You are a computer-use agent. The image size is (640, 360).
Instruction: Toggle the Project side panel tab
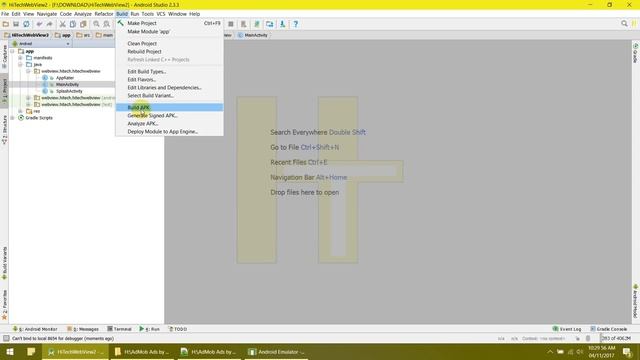pyautogui.click(x=4, y=91)
